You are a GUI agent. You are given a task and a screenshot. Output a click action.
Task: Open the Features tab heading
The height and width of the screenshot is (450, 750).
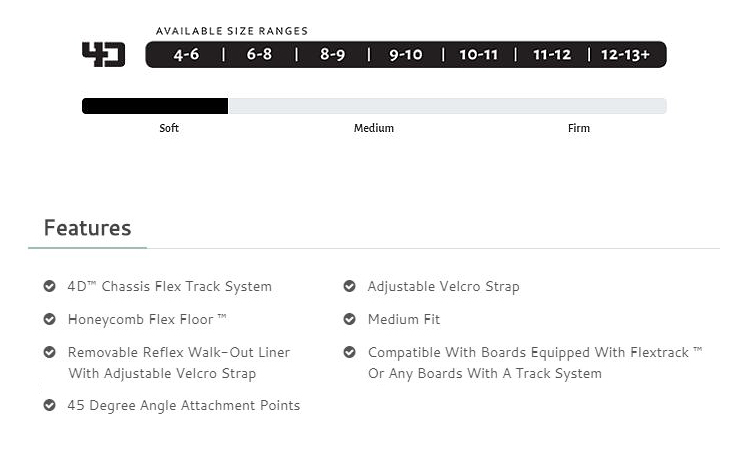click(x=87, y=228)
